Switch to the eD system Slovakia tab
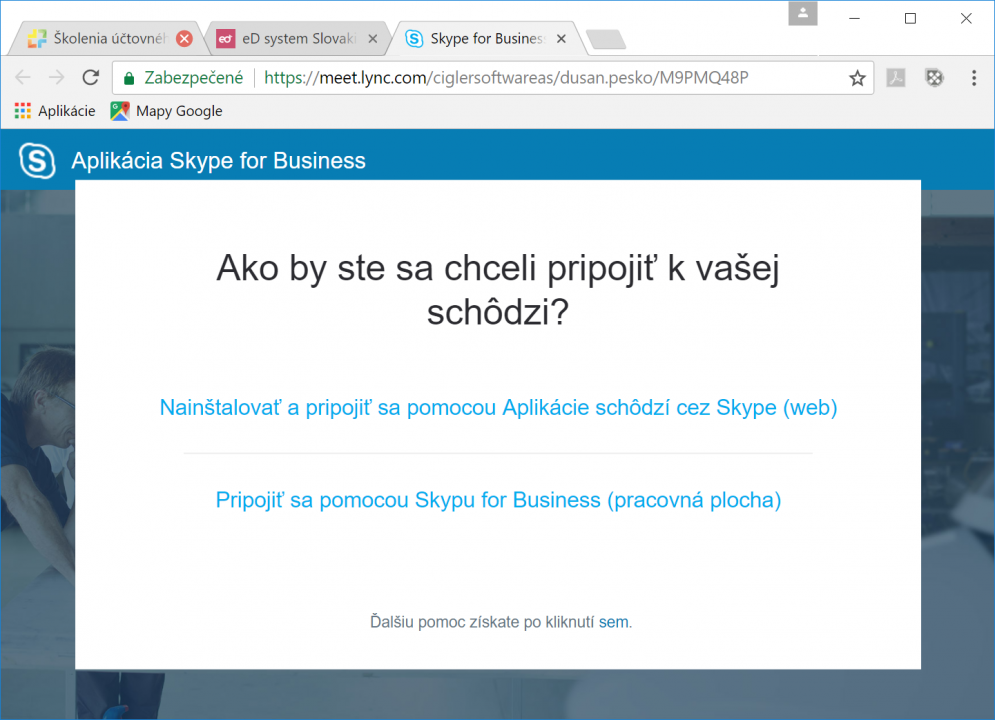The height and width of the screenshot is (720, 995). pos(290,39)
